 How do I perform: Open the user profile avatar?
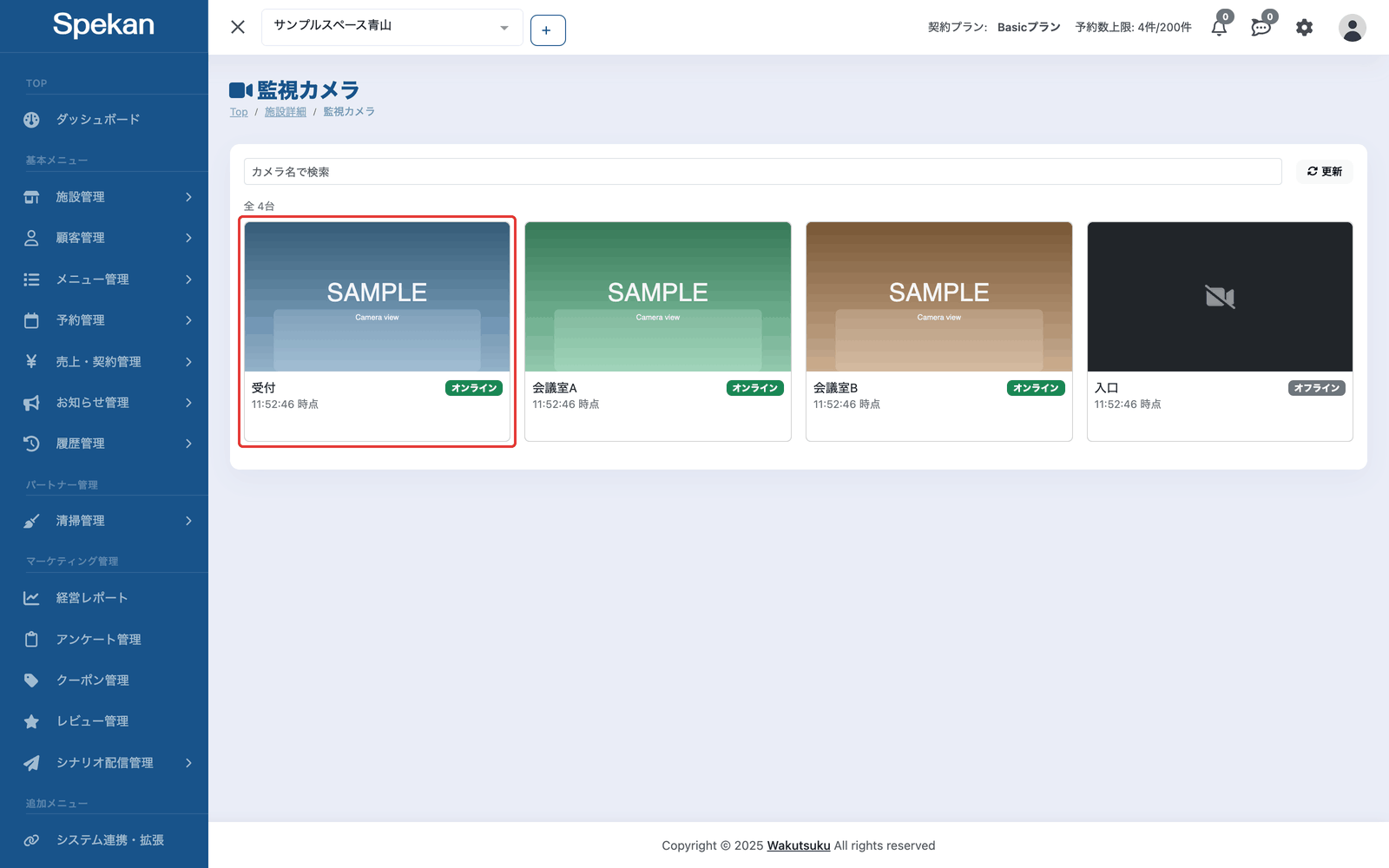[x=1352, y=28]
